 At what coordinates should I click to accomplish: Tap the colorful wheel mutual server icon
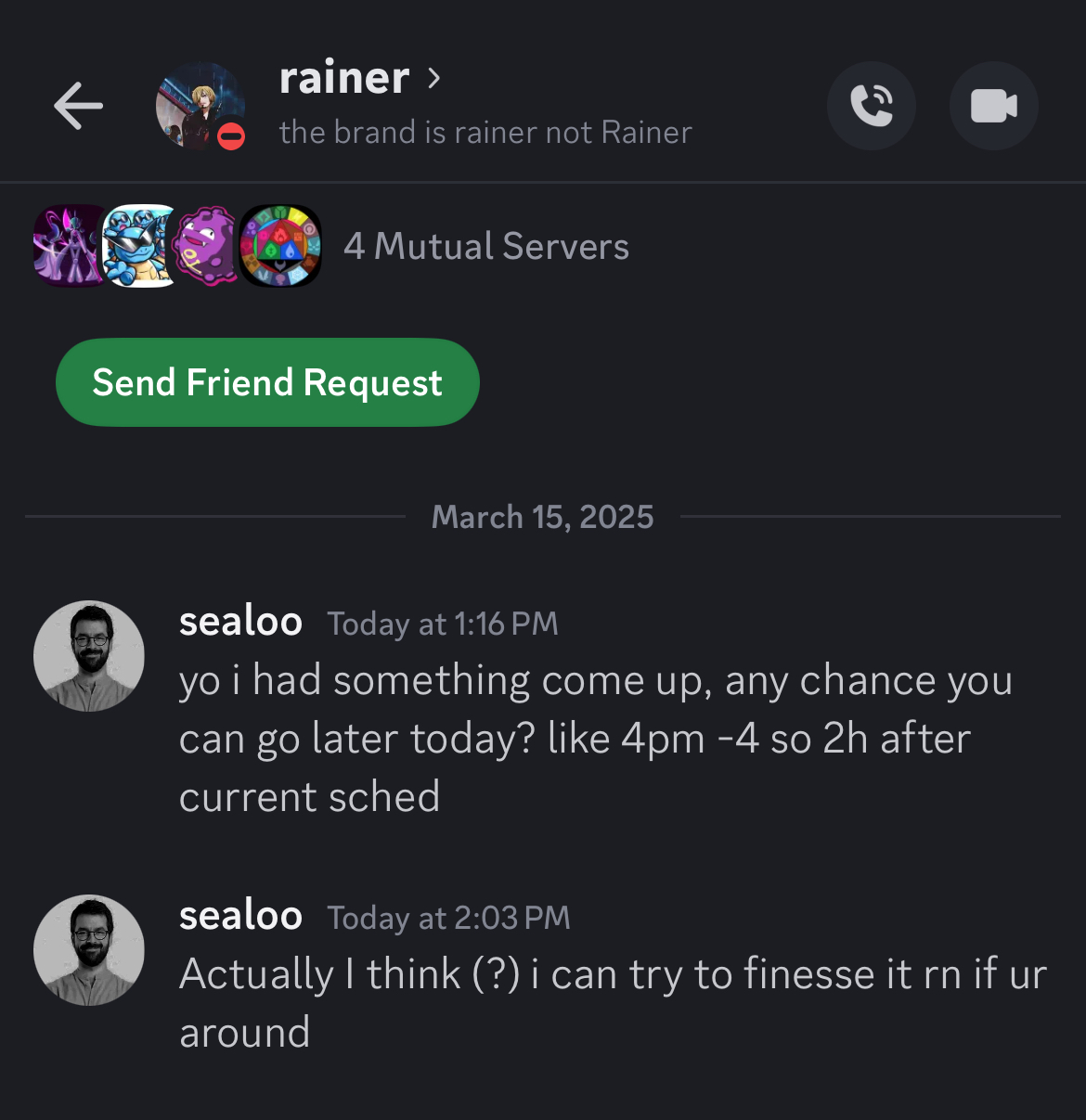click(x=280, y=246)
